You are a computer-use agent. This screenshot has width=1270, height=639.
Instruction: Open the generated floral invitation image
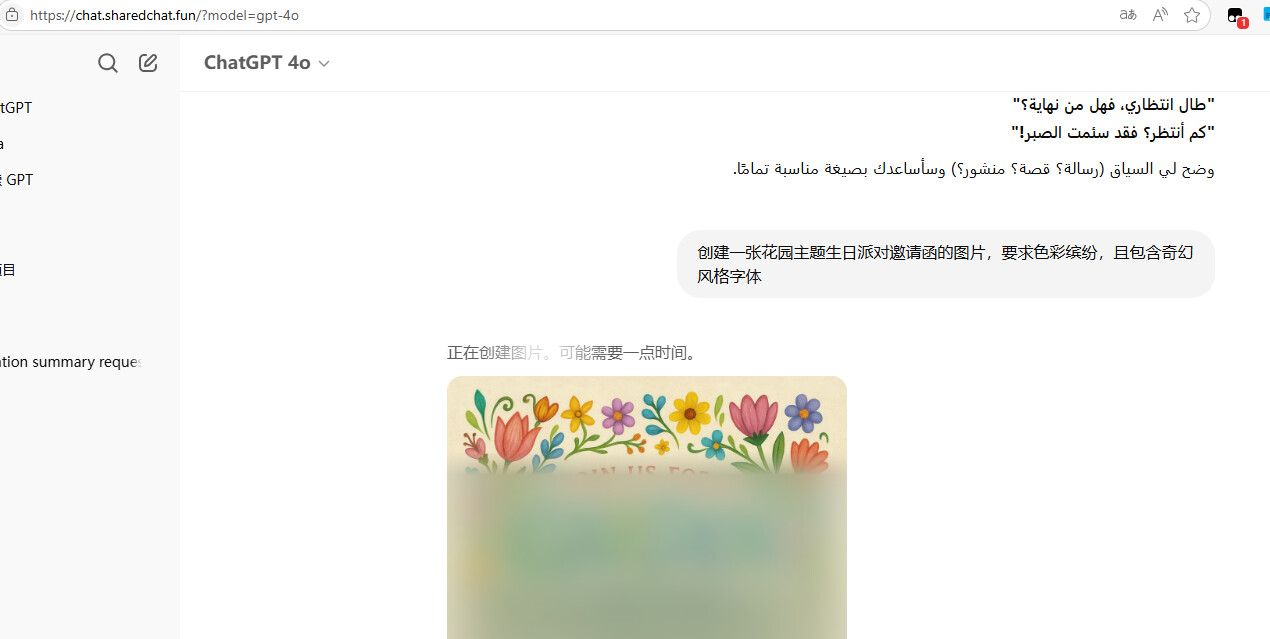pyautogui.click(x=647, y=507)
